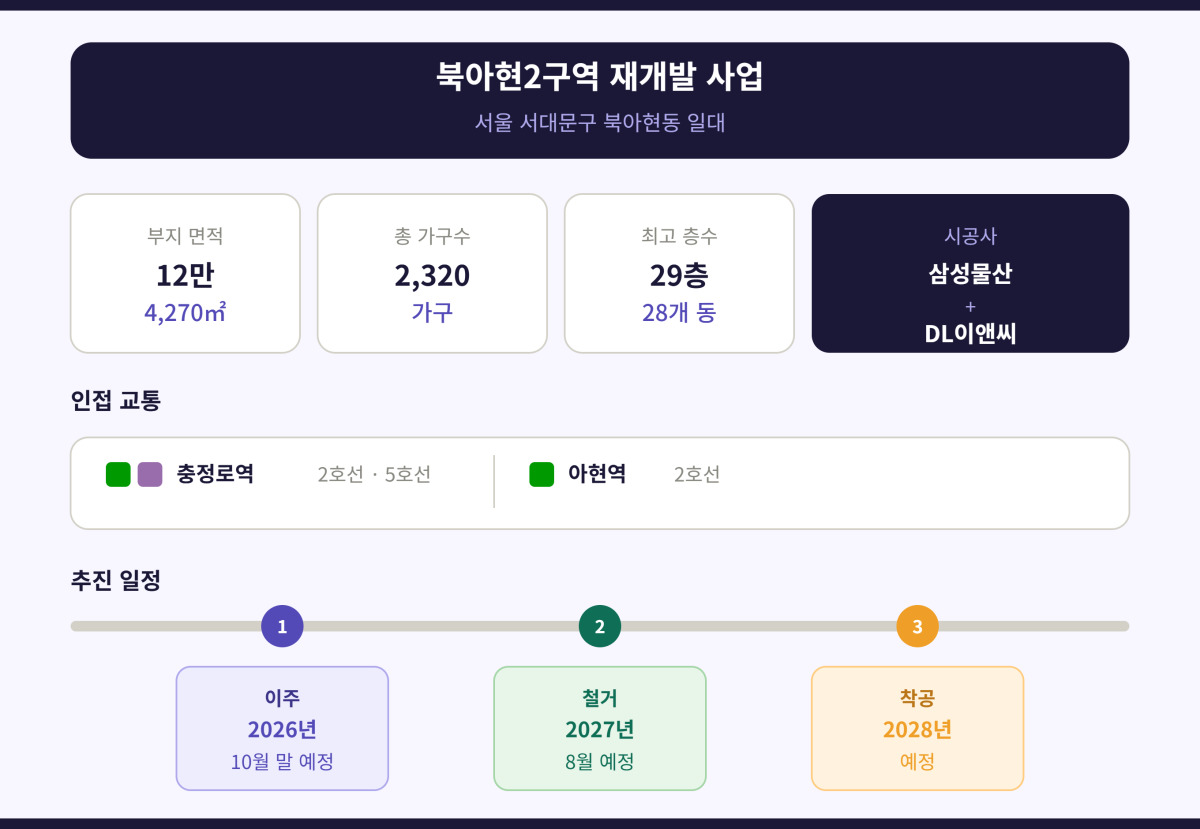Click the 이주 2026년 schedule card

click(x=282, y=728)
